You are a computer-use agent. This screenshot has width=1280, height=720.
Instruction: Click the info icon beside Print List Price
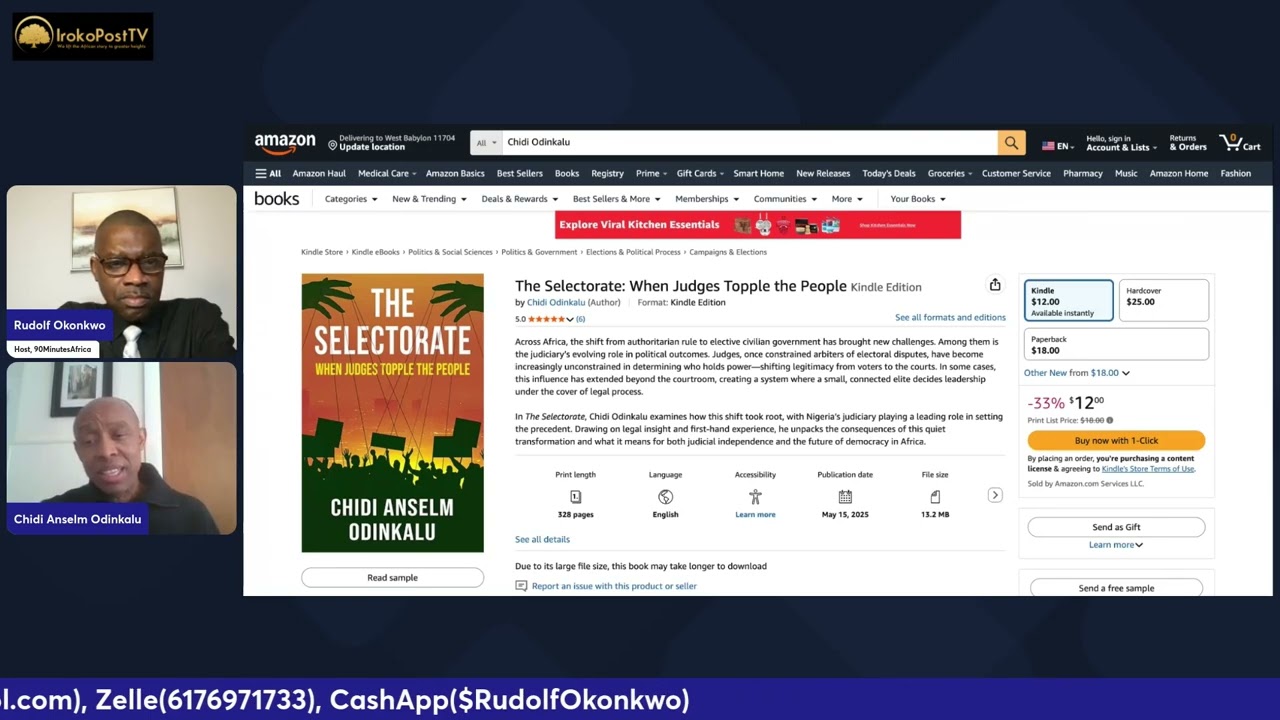tap(1110, 420)
